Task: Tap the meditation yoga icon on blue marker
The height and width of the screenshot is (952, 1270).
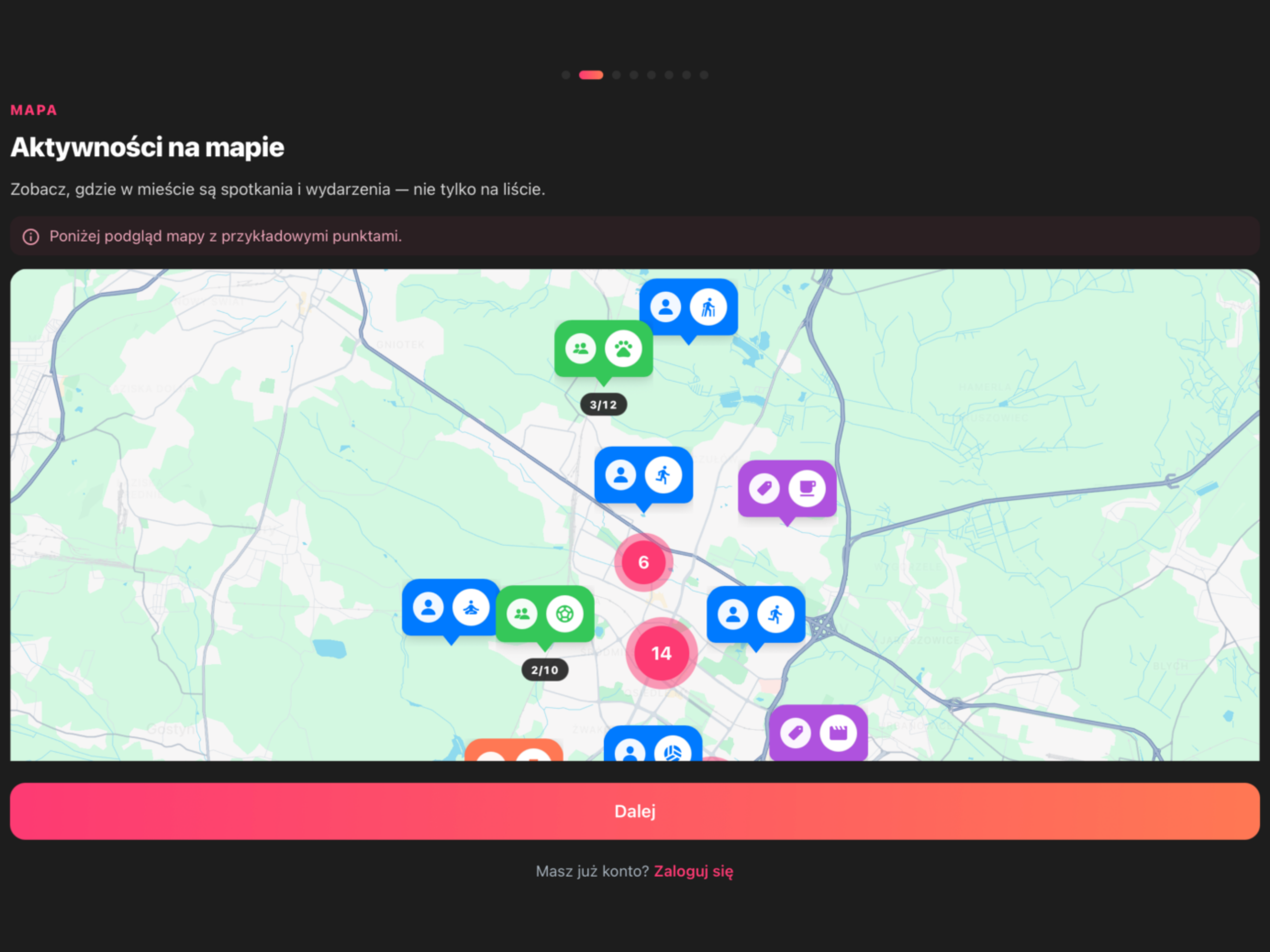Action: coord(471,607)
